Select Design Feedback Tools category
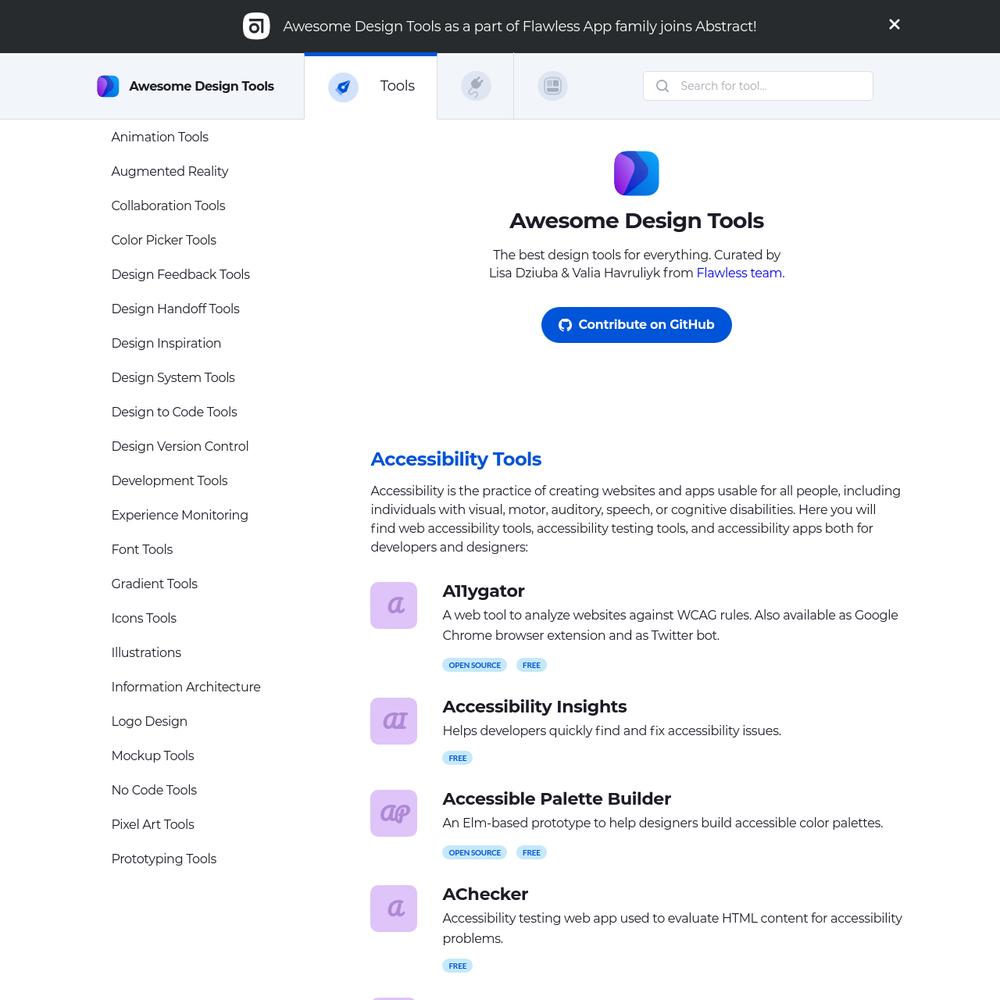Viewport: 1000px width, 1000px height. pos(180,275)
